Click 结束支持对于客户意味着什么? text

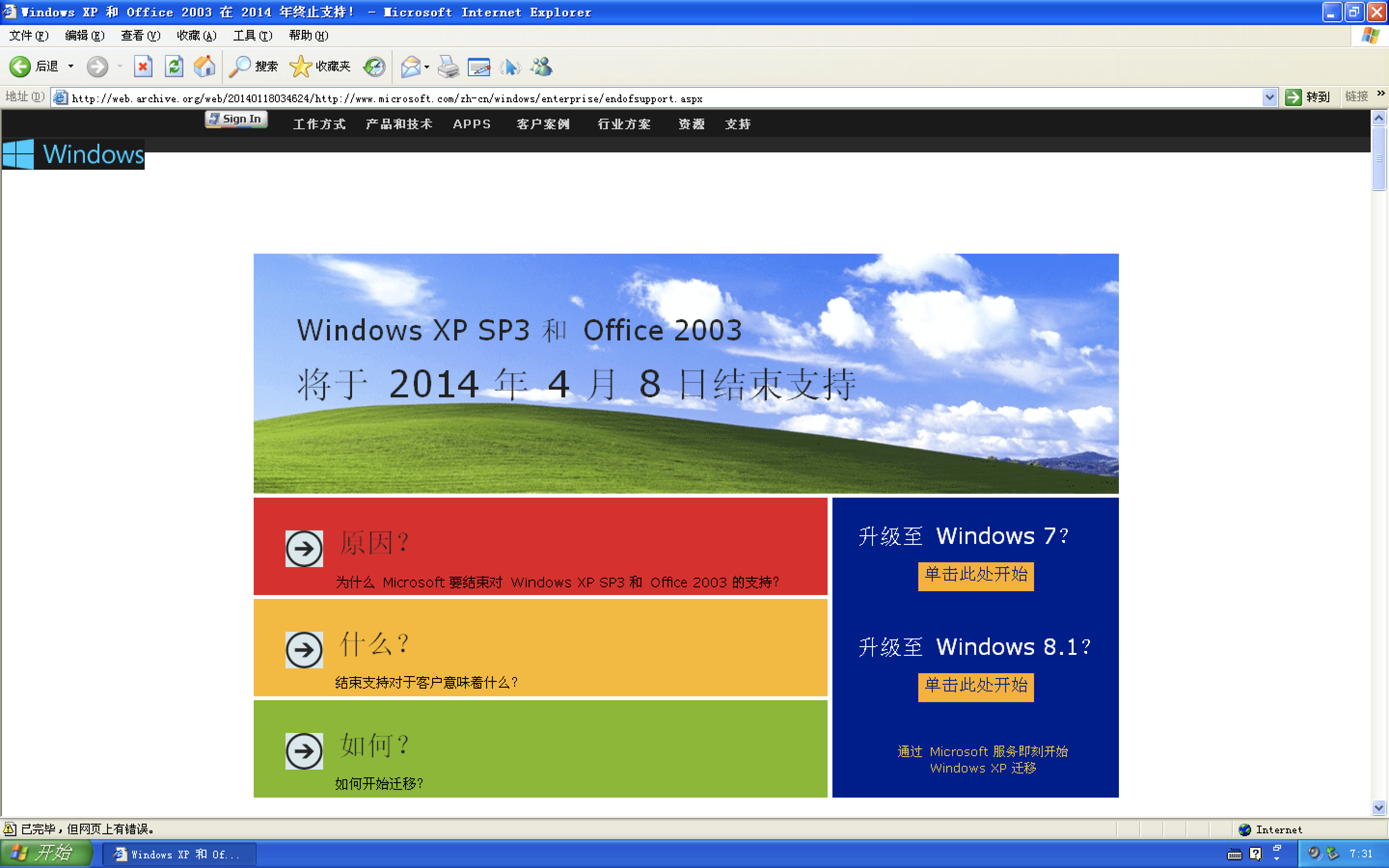(426, 682)
